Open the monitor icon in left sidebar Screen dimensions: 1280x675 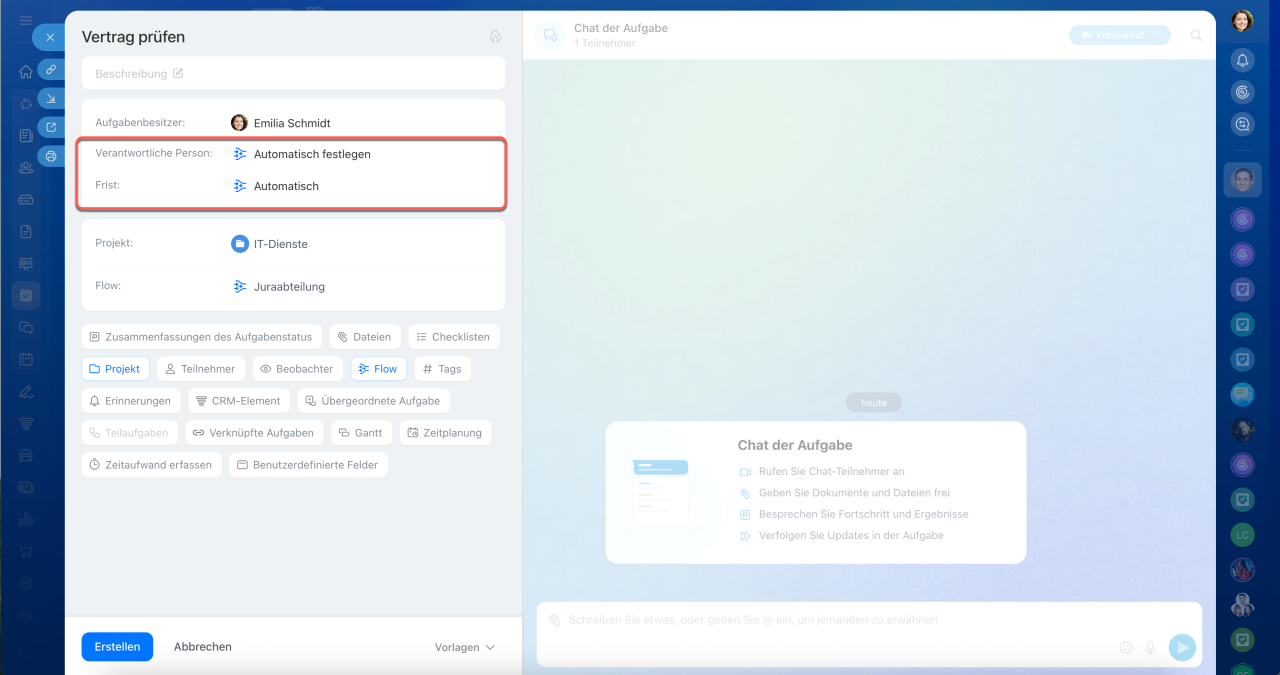(26, 264)
